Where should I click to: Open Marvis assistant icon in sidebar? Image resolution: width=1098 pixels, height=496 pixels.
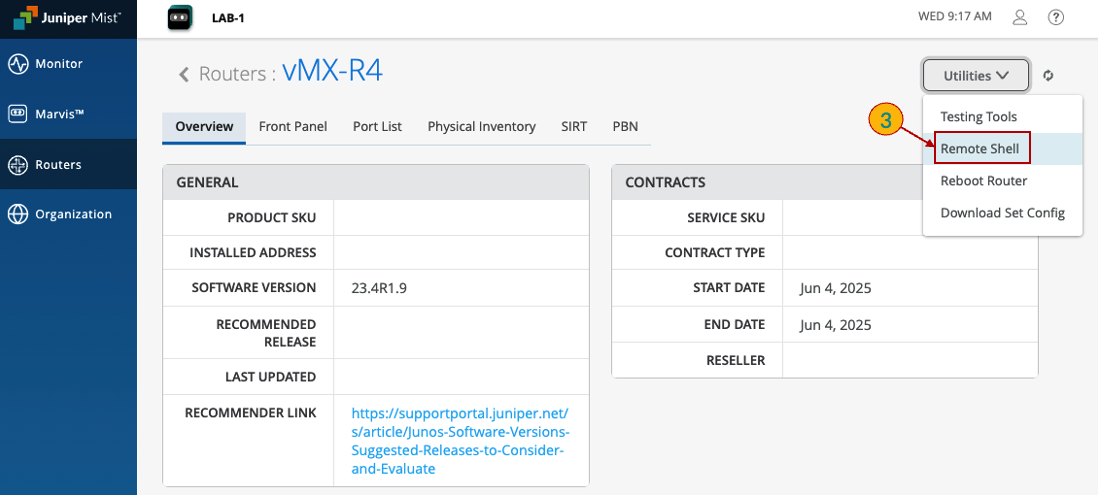[18, 114]
